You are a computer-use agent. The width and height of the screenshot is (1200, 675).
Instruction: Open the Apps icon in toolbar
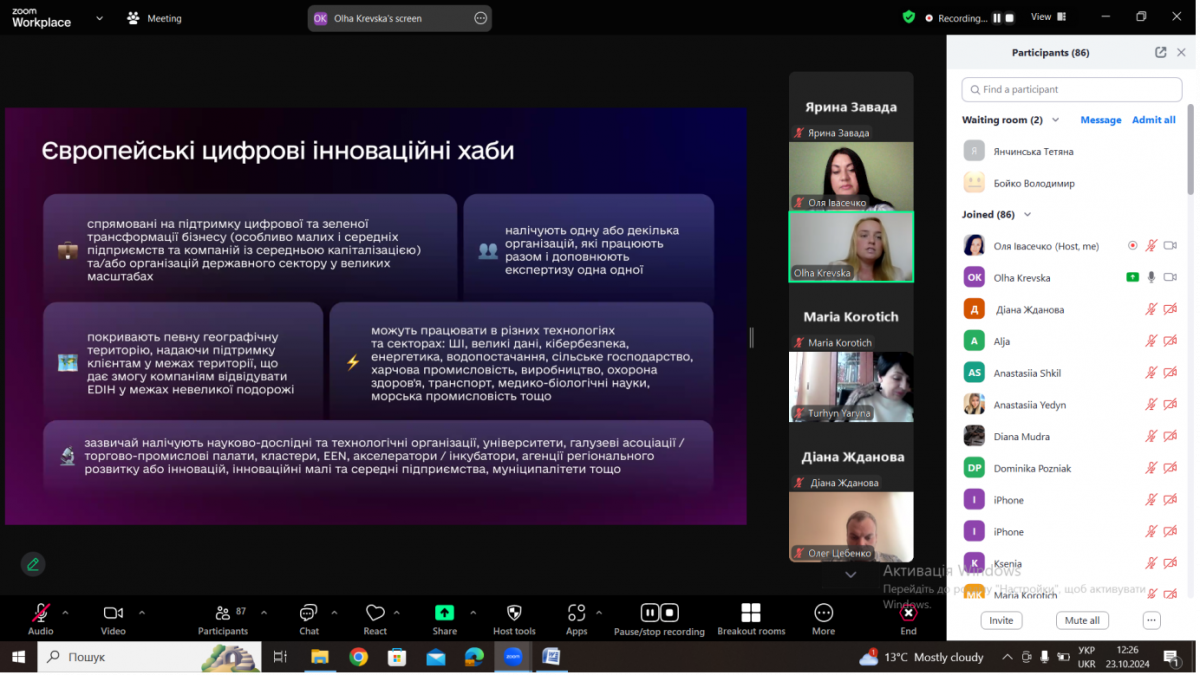pos(576,613)
